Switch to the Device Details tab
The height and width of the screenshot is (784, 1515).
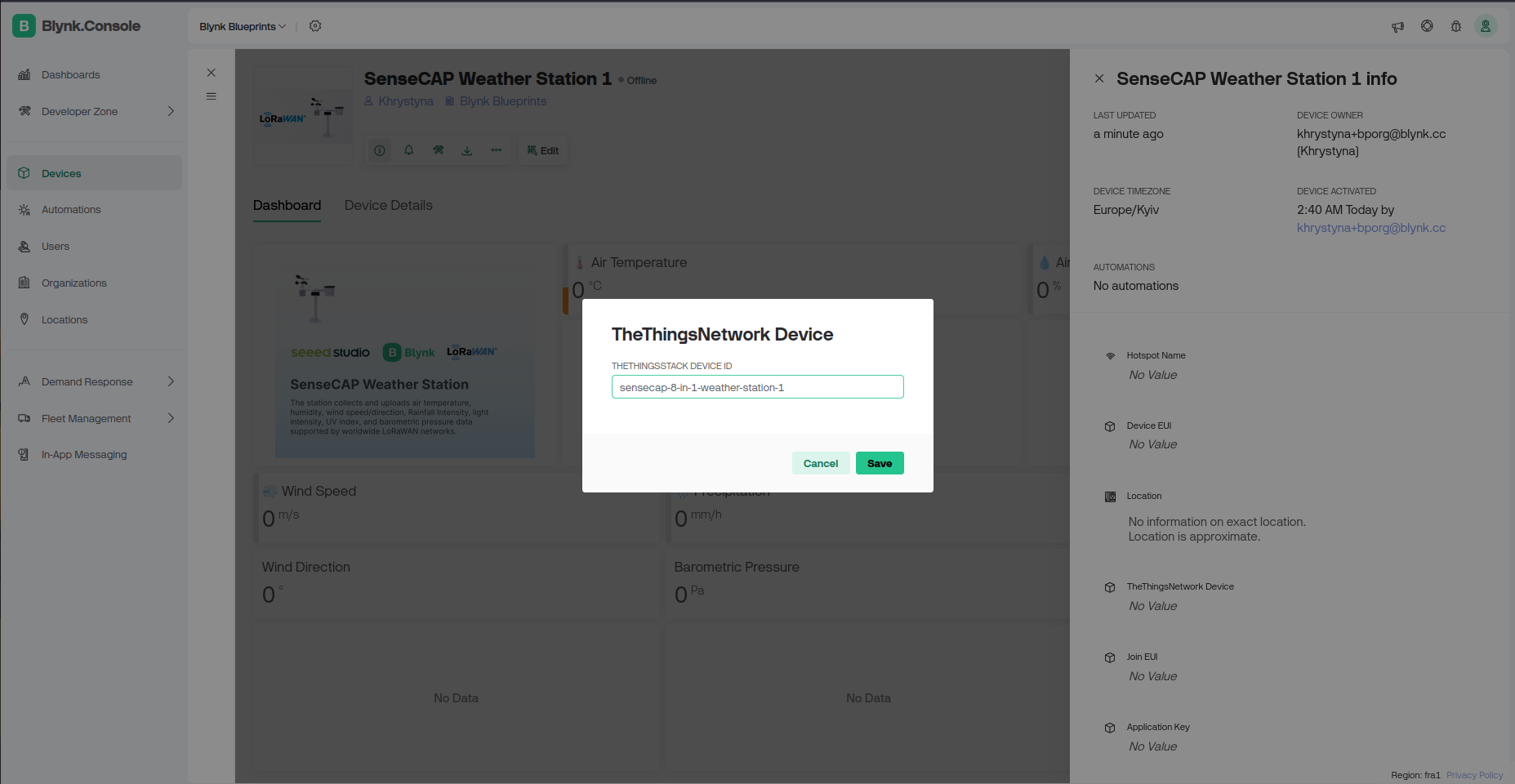click(389, 206)
